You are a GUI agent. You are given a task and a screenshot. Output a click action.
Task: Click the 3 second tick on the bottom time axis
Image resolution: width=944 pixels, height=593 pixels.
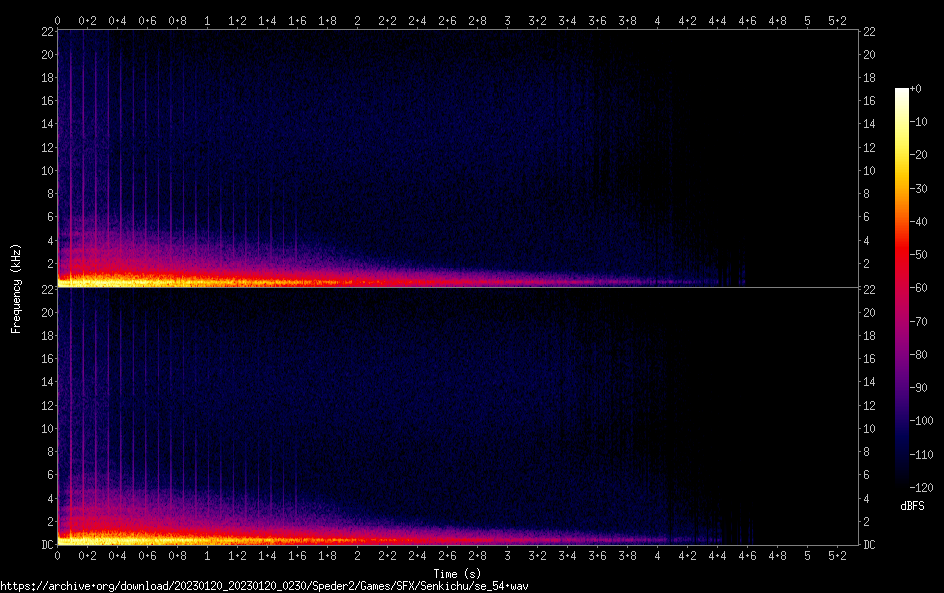coord(507,555)
